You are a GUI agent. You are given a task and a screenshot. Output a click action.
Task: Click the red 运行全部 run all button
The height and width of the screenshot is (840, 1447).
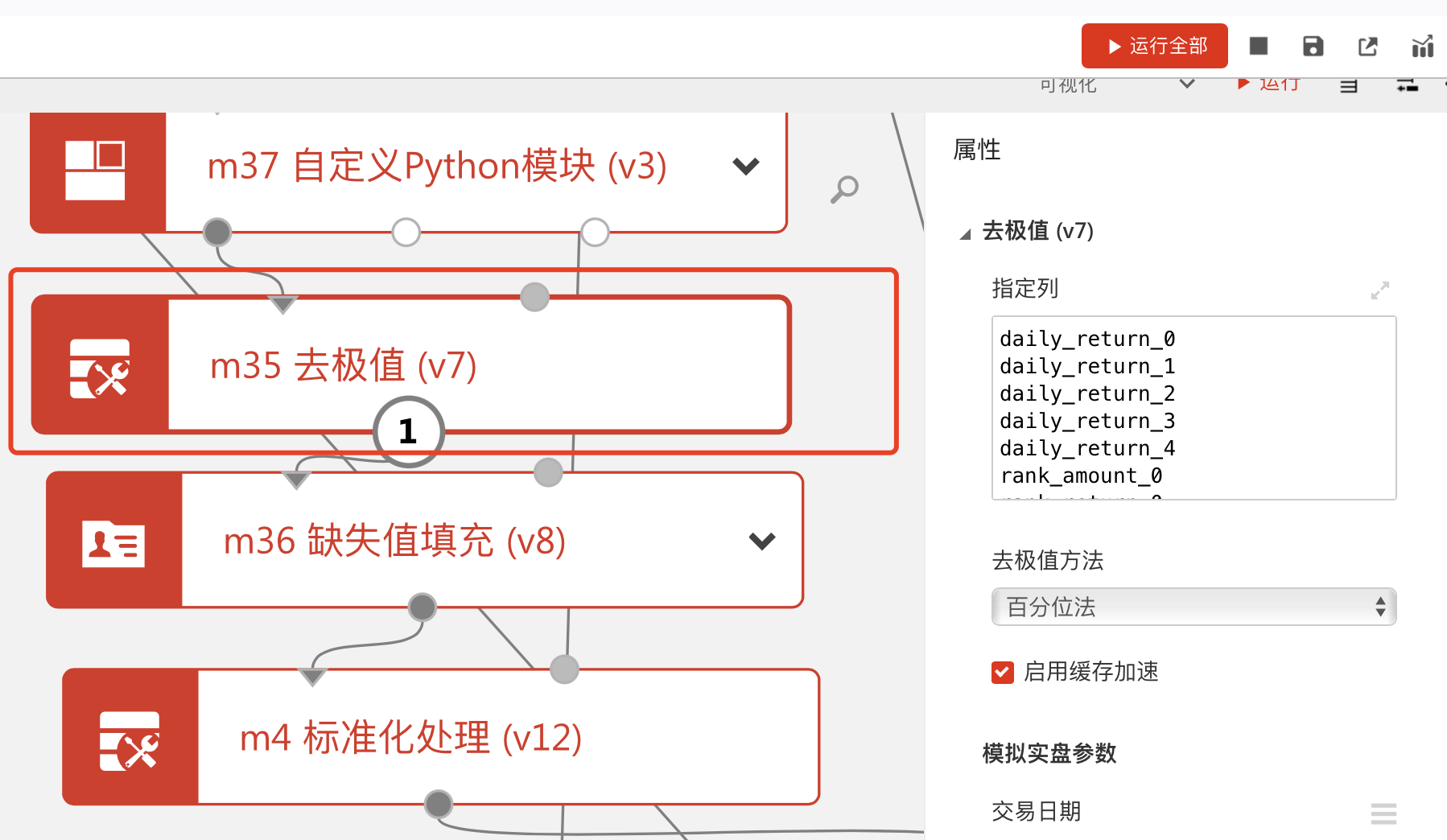point(1154,46)
